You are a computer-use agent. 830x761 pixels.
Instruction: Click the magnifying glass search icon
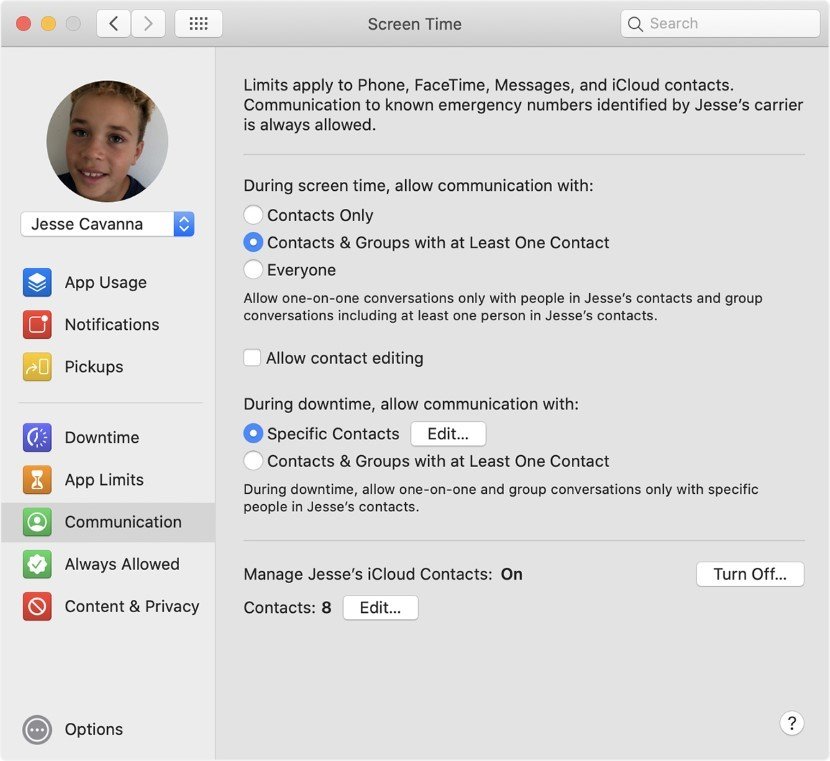coord(635,24)
